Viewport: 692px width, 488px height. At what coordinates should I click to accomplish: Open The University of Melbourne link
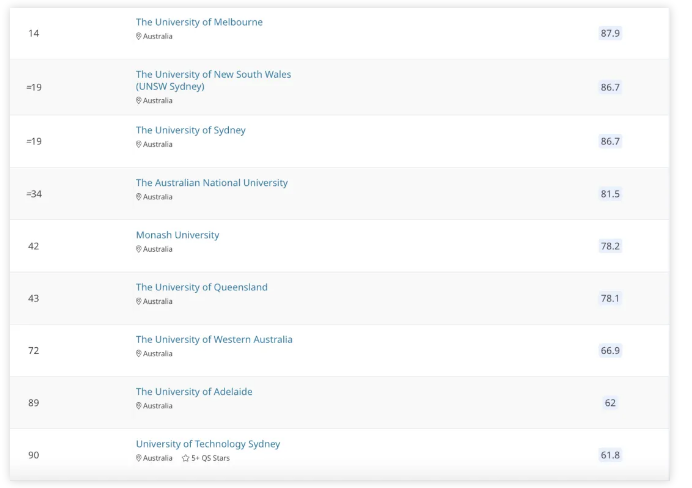click(199, 22)
